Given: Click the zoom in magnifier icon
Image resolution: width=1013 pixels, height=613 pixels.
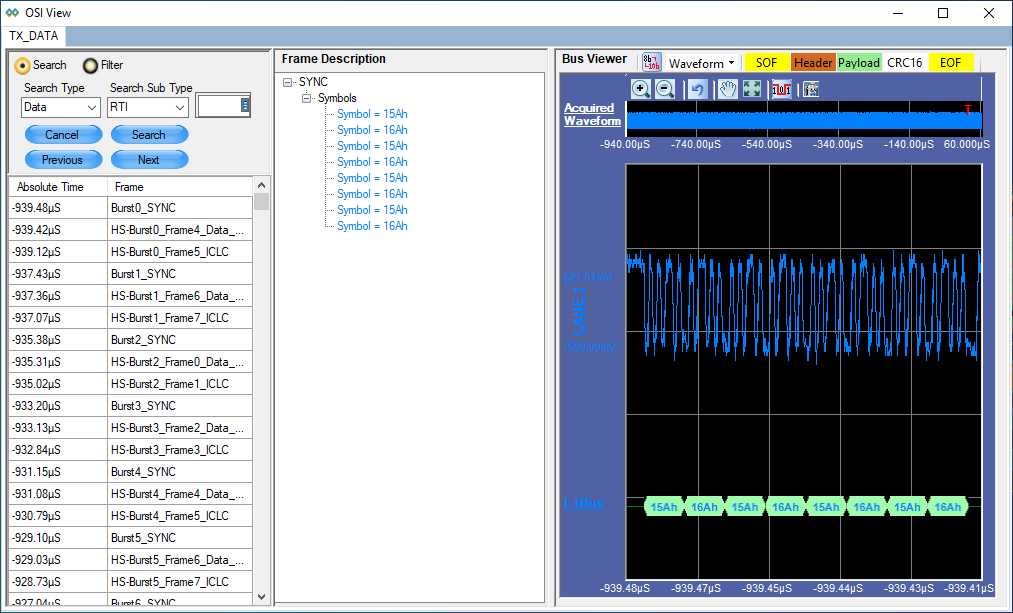Looking at the screenshot, I should point(641,89).
